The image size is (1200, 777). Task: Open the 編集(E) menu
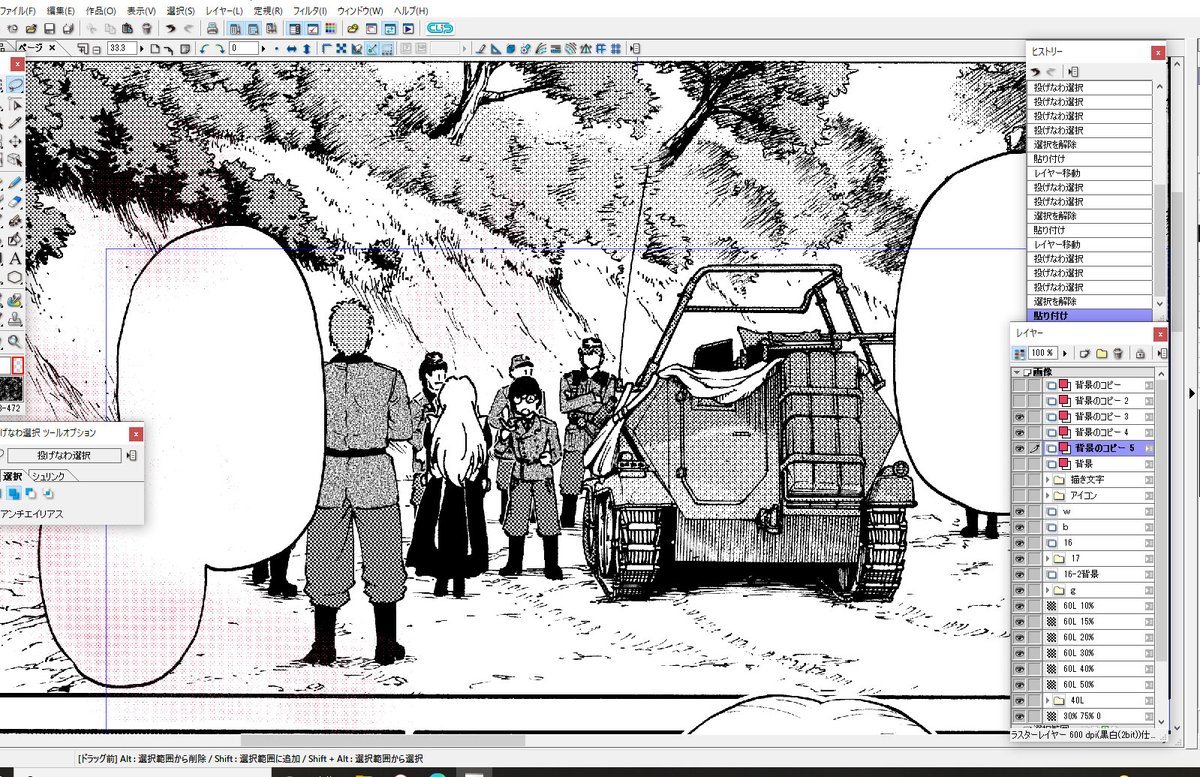click(x=60, y=10)
